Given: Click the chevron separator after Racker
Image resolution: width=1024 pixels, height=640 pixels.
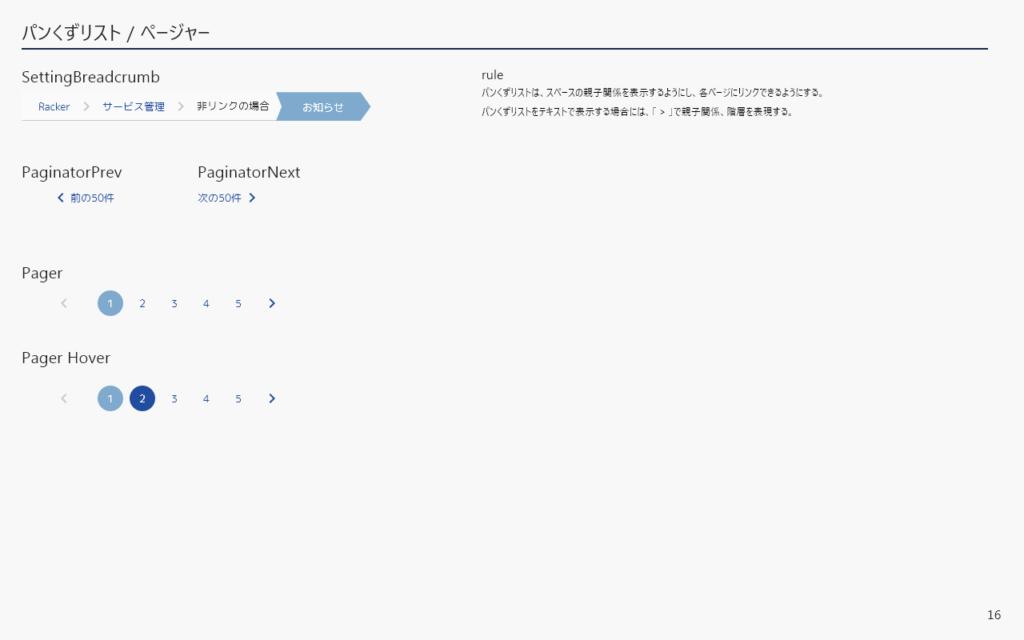Looking at the screenshot, I should pos(87,106).
